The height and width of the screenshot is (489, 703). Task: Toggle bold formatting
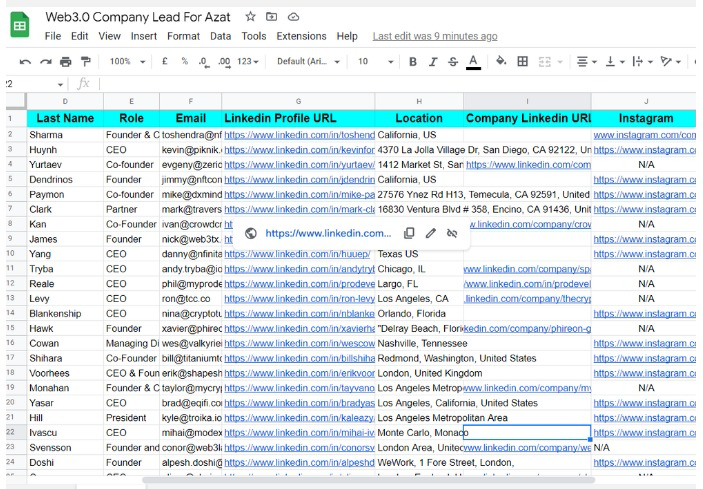pyautogui.click(x=413, y=61)
